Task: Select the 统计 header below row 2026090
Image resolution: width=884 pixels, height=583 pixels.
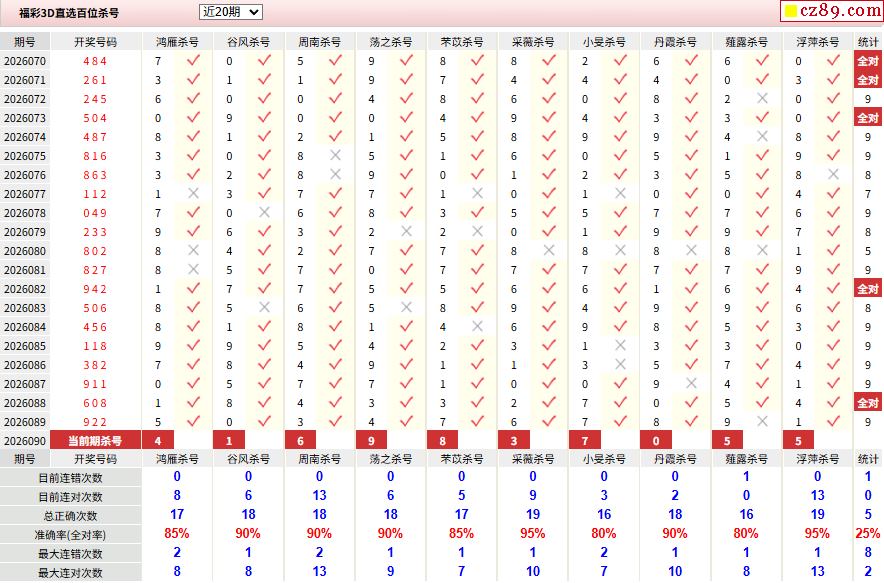Action: click(x=868, y=459)
